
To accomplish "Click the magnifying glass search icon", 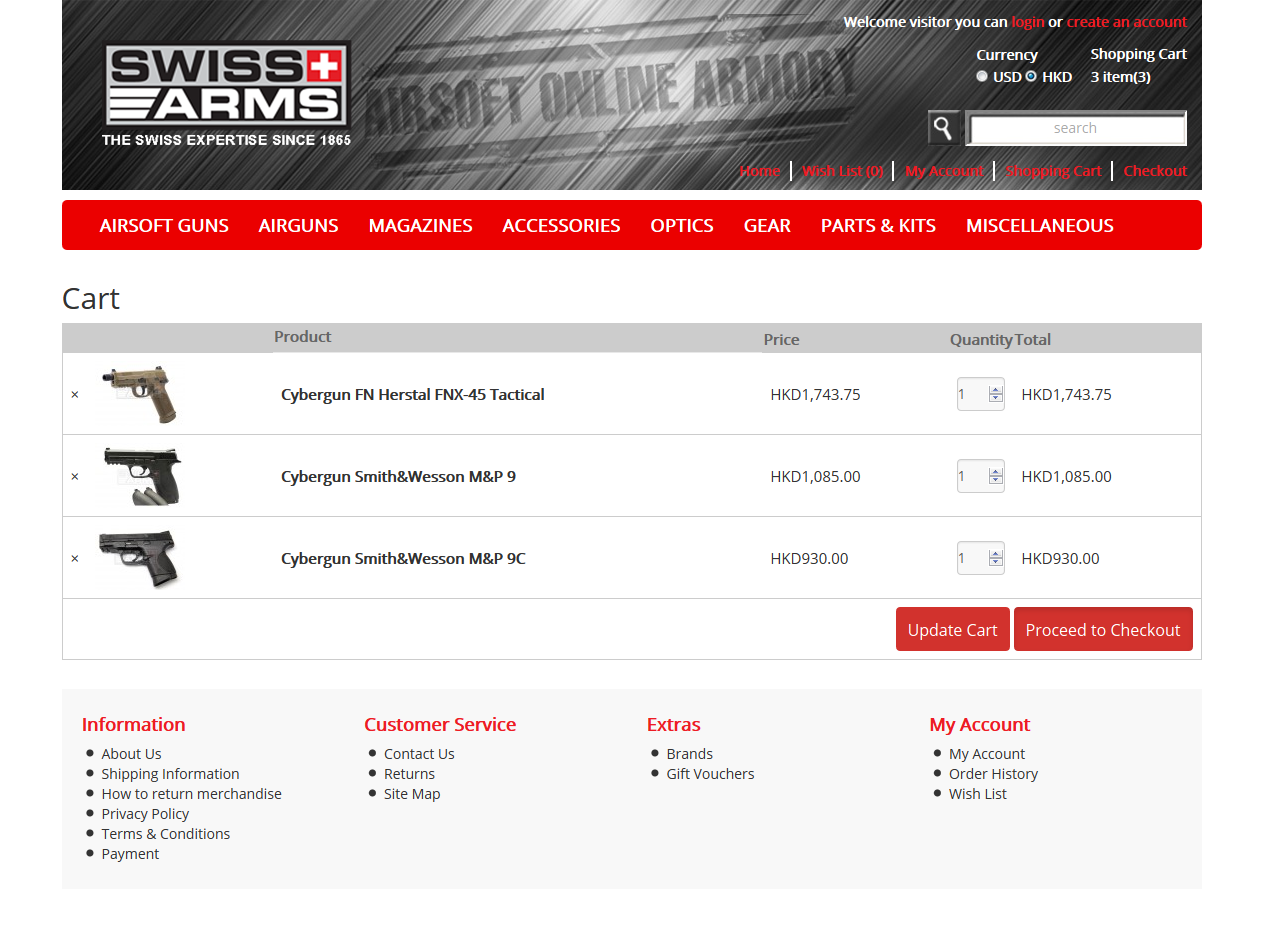I will tap(943, 128).
